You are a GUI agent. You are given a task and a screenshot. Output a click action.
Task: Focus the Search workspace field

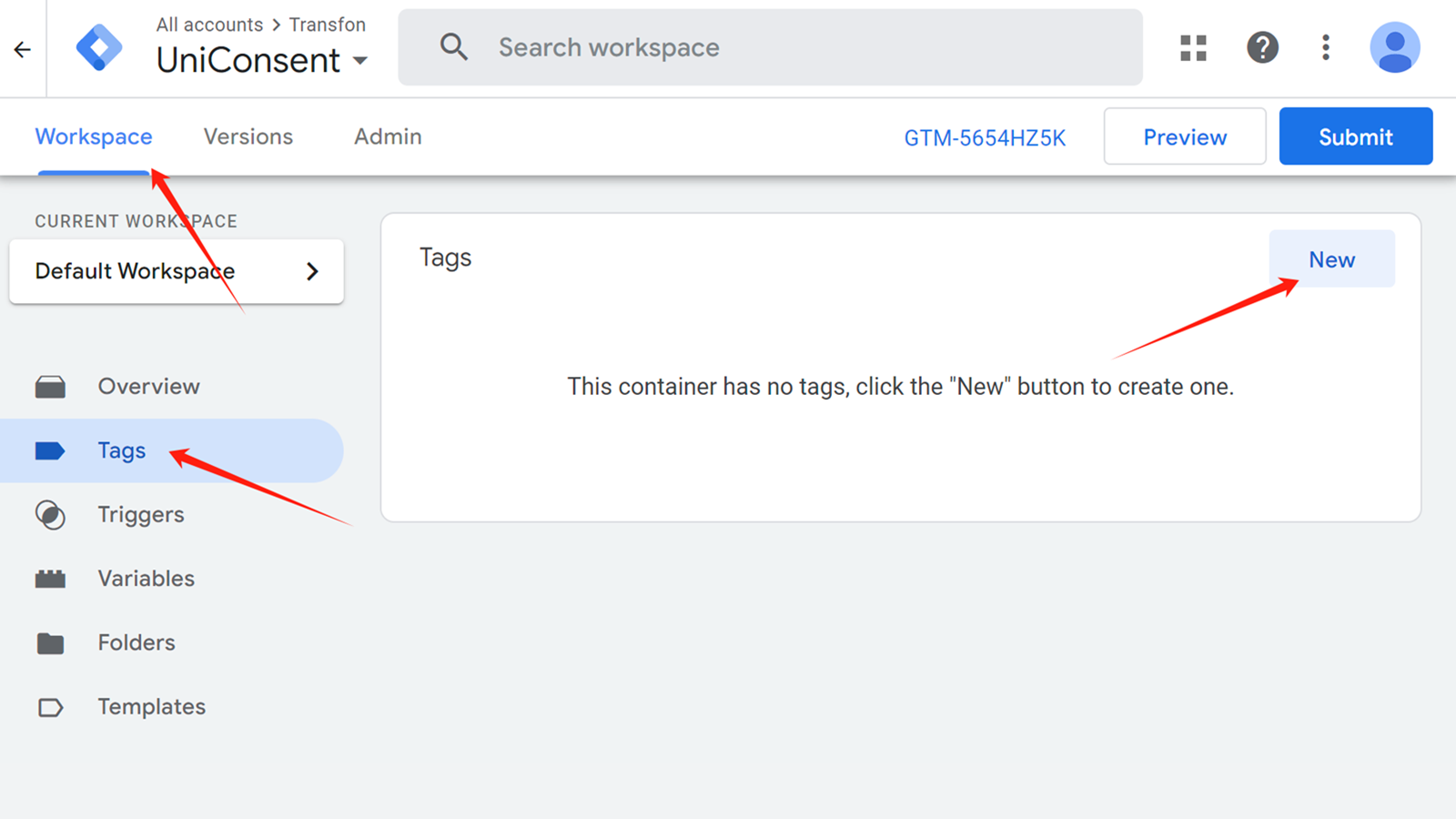click(770, 47)
